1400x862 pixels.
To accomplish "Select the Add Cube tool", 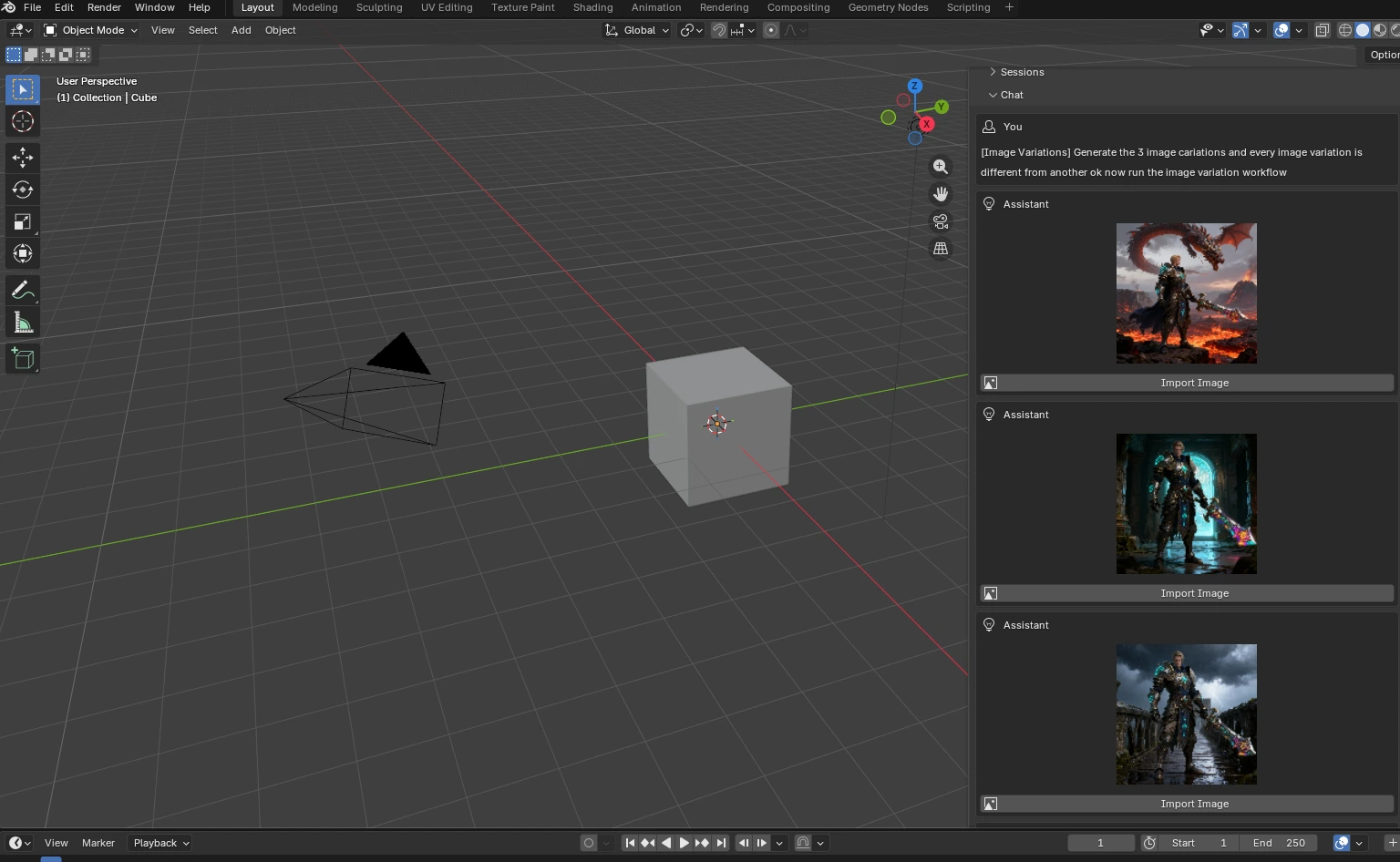I will point(23,359).
